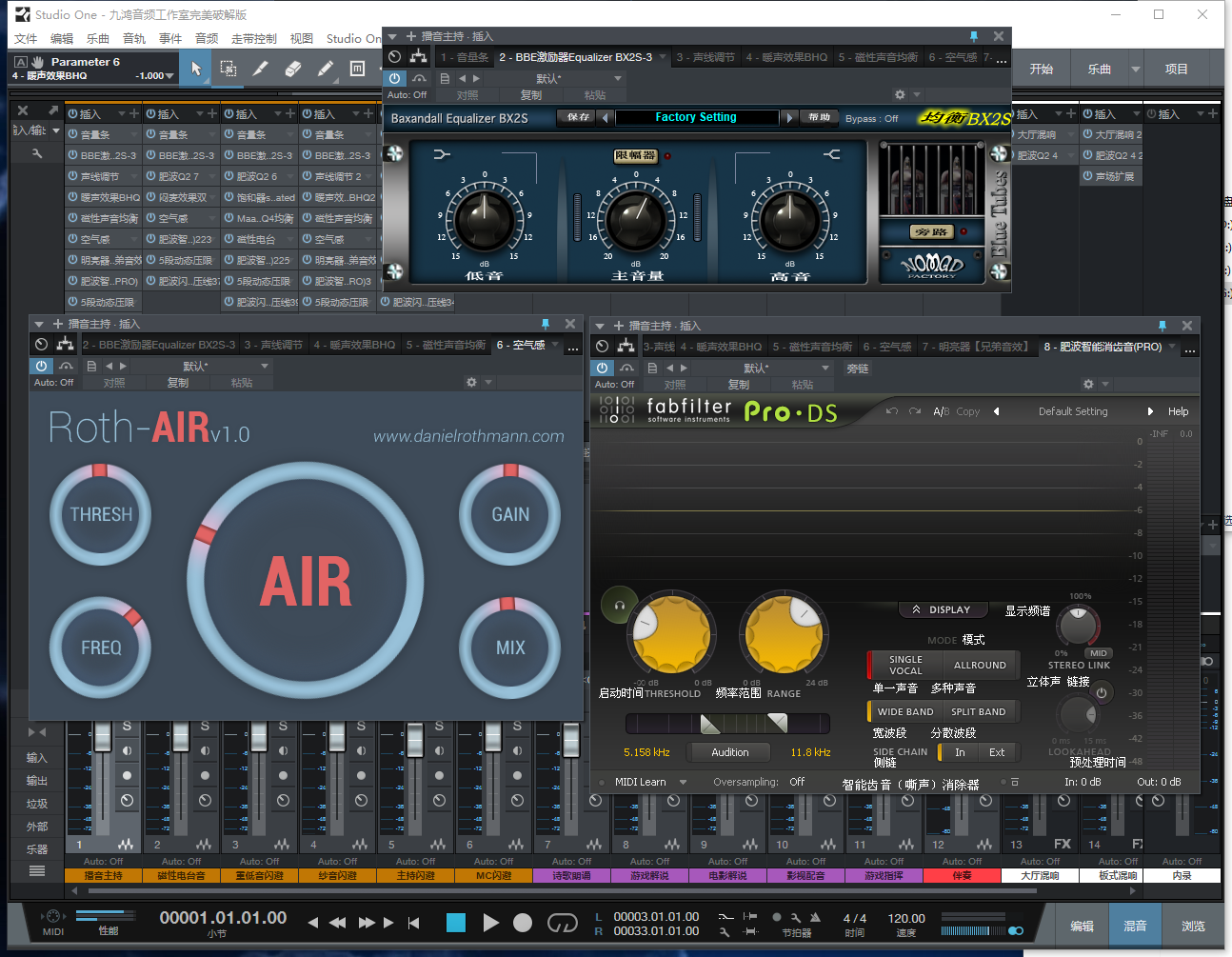Screen dimensions: 1232x957
Task: Open the Factory Setting preset dropdown
Action: coord(696,117)
